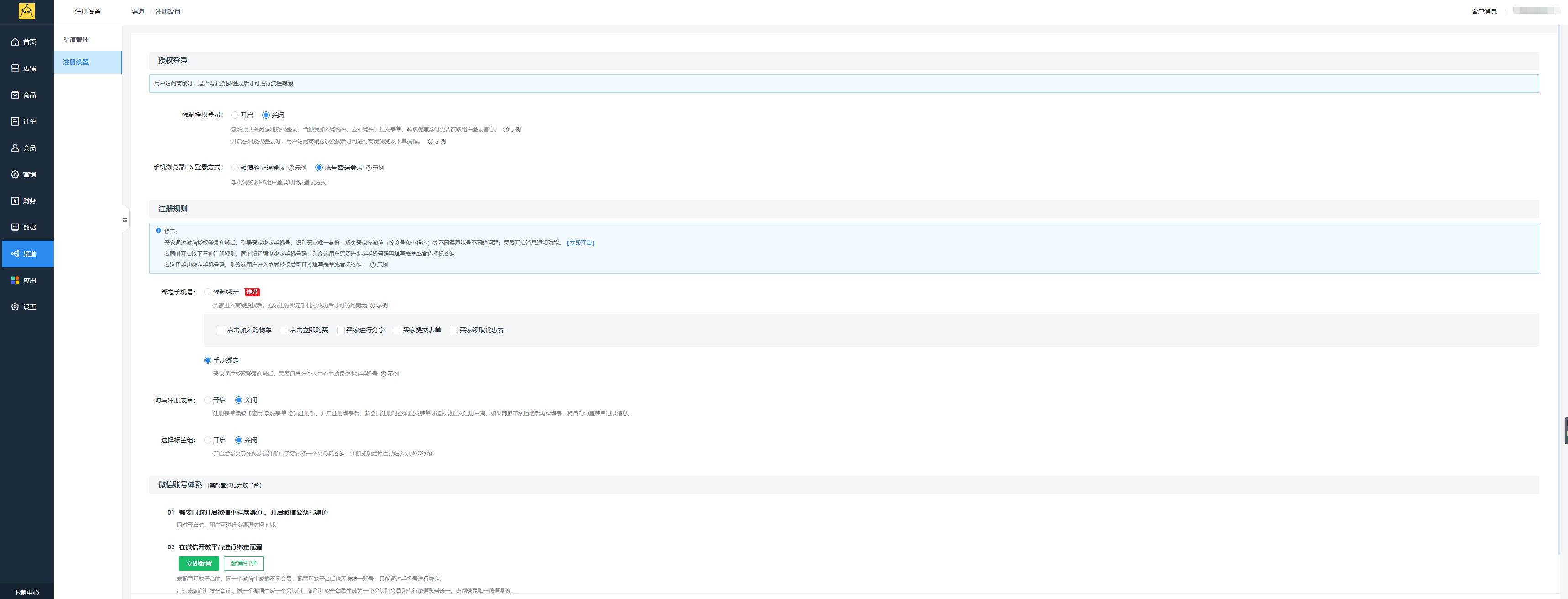Open 渠道管理 submenu item

coord(76,40)
